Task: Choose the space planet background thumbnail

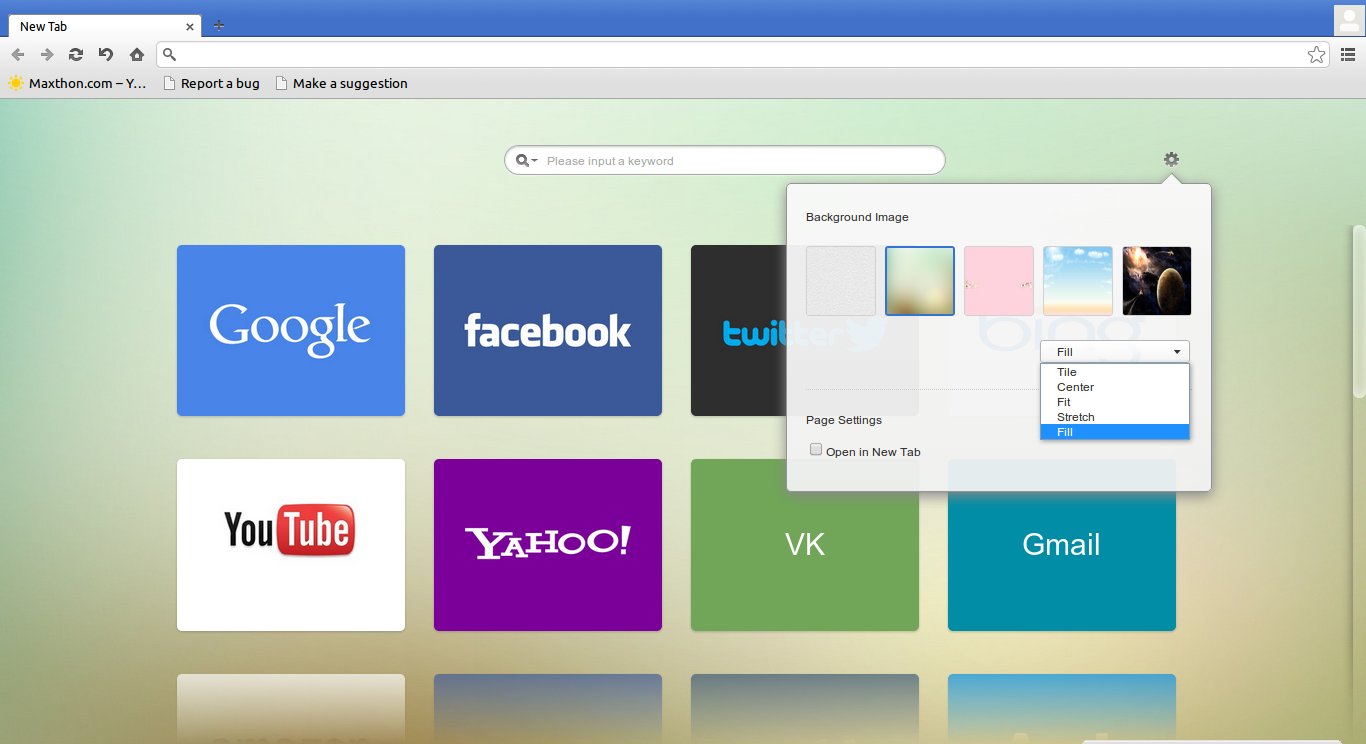Action: [x=1157, y=281]
